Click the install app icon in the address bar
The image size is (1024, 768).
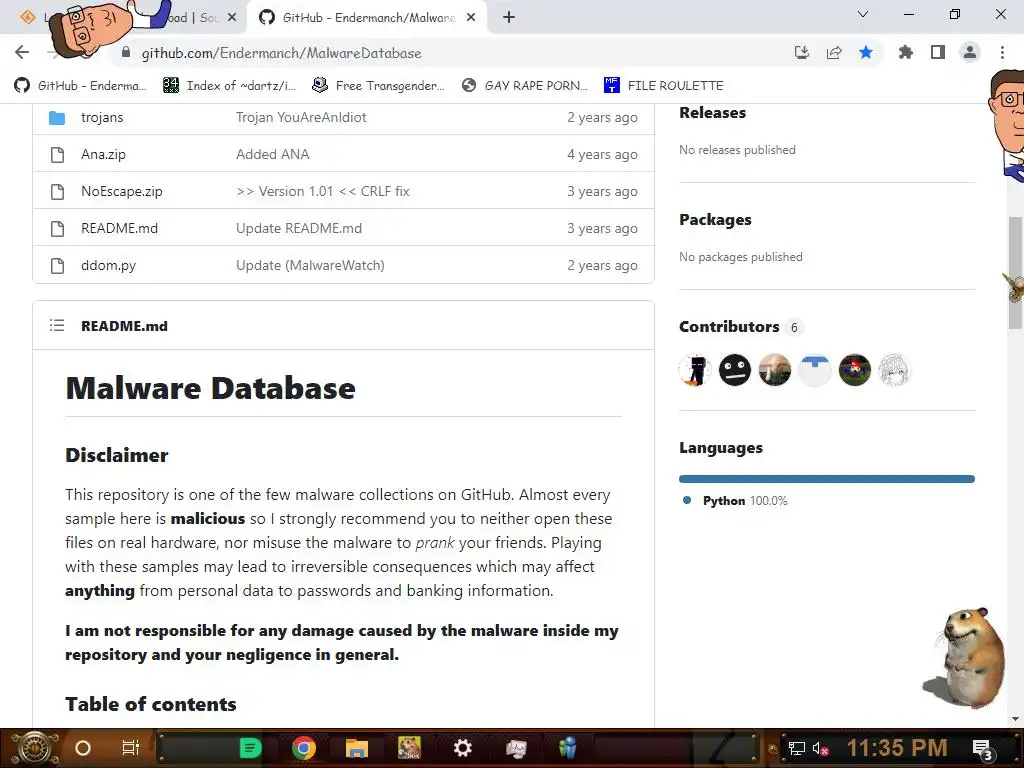(x=801, y=52)
